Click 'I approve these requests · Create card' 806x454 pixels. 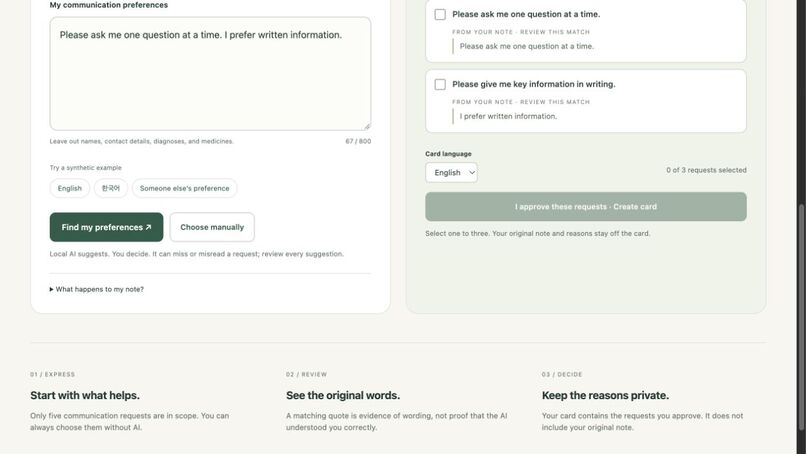[586, 207]
